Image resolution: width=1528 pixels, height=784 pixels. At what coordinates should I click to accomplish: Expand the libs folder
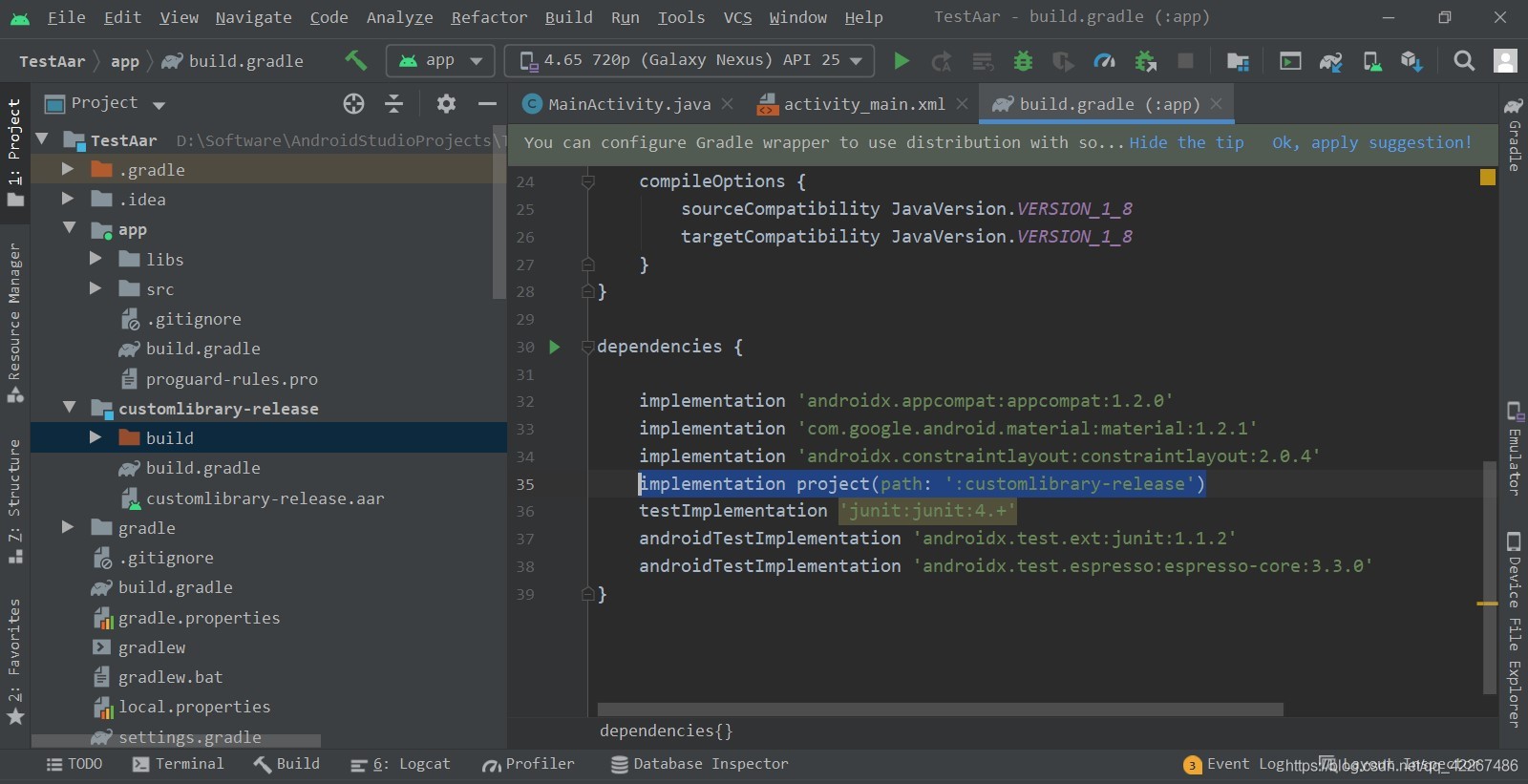pyautogui.click(x=95, y=258)
